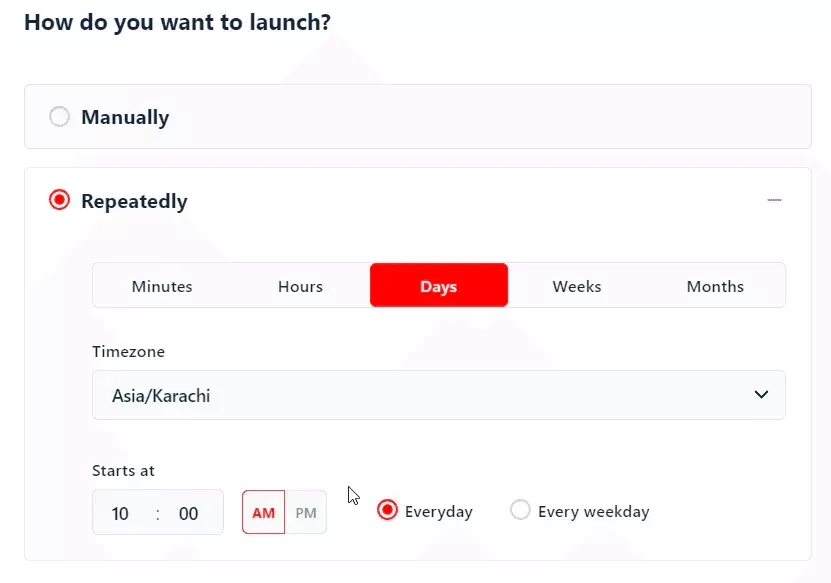831x583 pixels.
Task: Click the AM/PM selector group
Action: click(284, 512)
